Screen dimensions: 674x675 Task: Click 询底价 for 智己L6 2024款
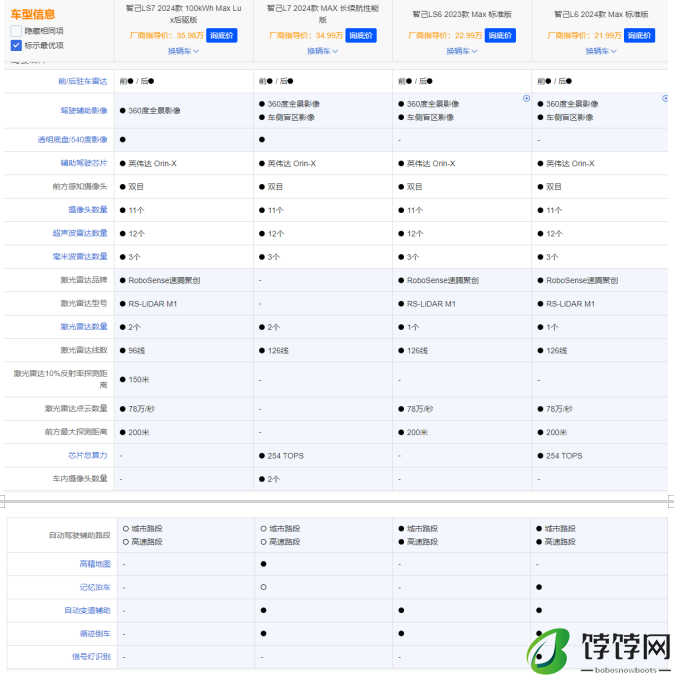639,35
